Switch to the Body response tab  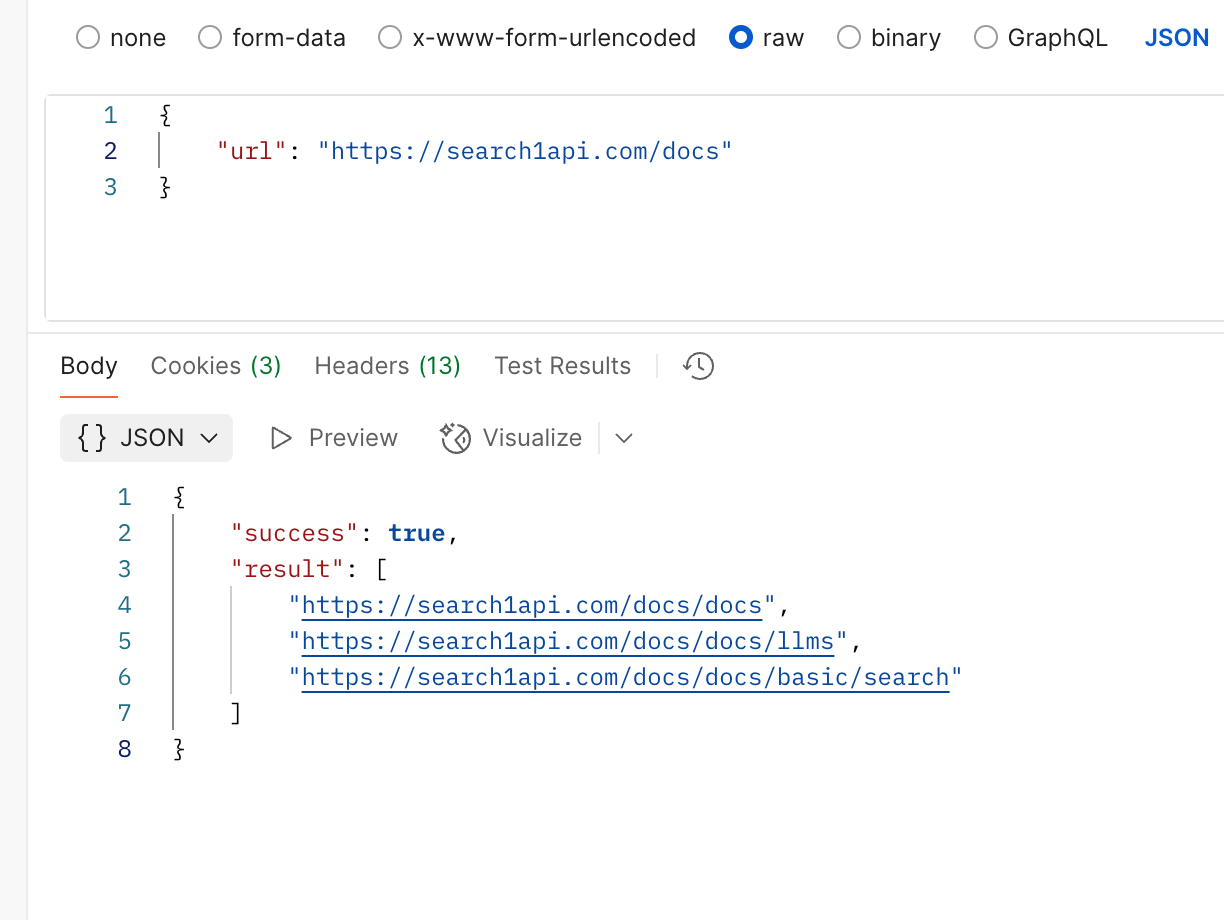point(89,366)
